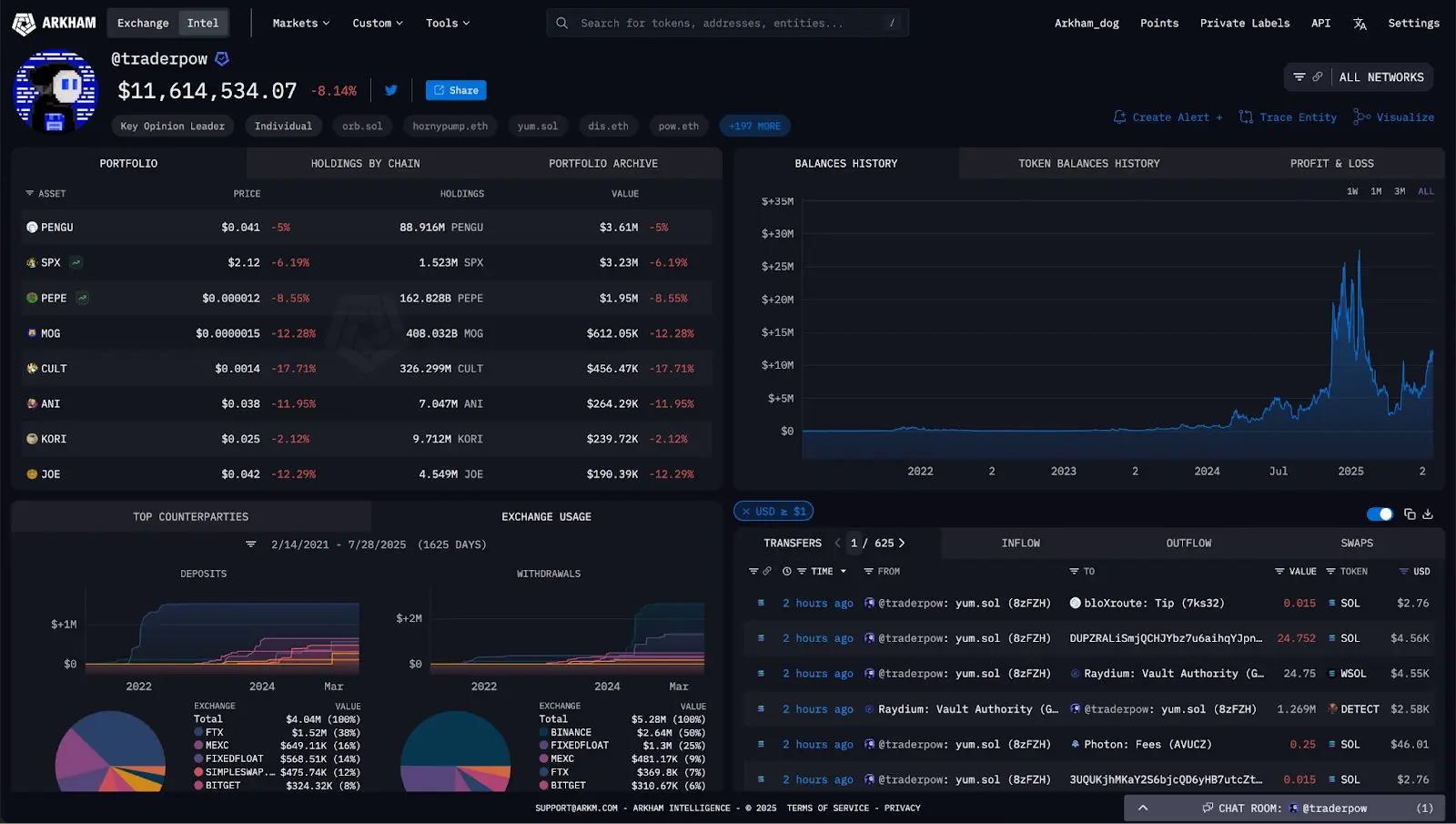Open transaction icon for Photon: Fees row
This screenshot has height=824, width=1456.
pyautogui.click(x=761, y=744)
